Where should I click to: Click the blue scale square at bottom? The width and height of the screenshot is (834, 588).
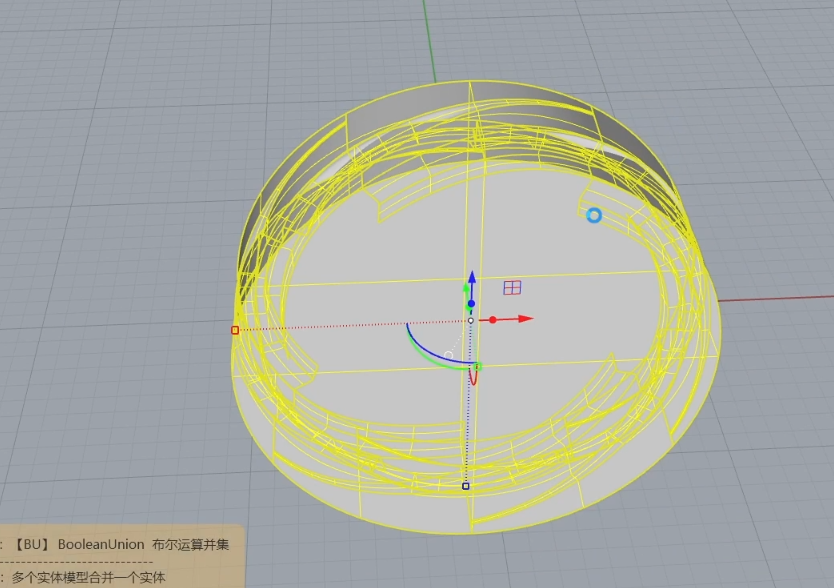coord(465,486)
